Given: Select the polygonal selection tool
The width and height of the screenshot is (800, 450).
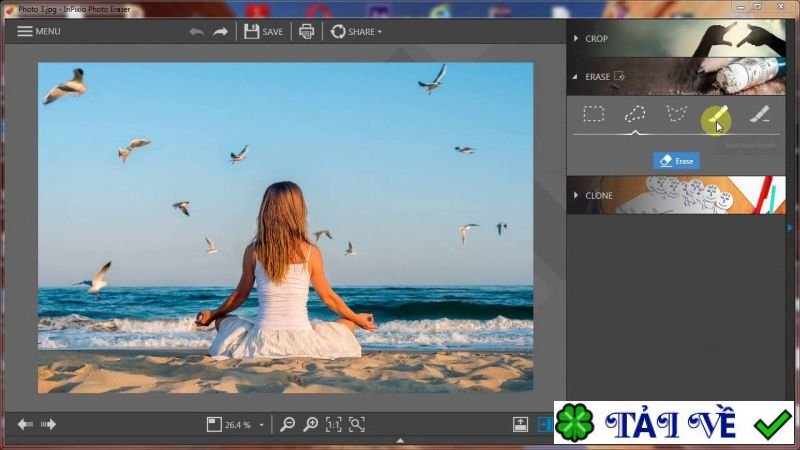Looking at the screenshot, I should (x=677, y=114).
